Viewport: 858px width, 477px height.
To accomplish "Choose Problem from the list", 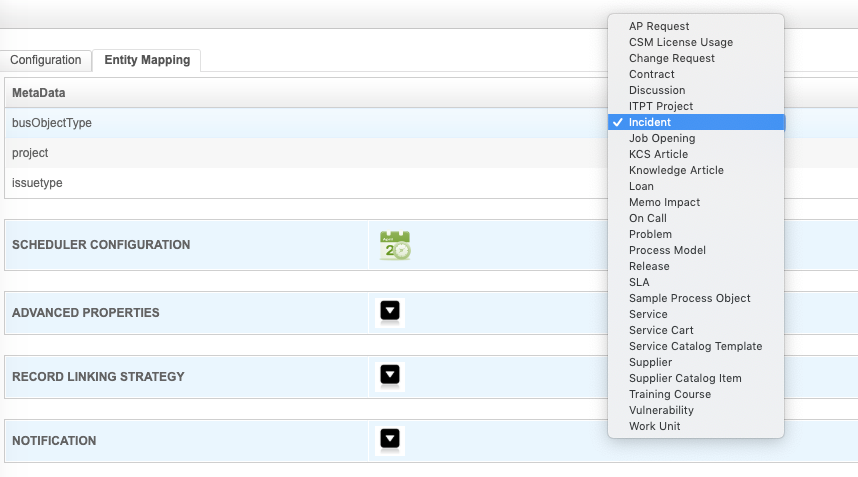I will click(696, 234).
